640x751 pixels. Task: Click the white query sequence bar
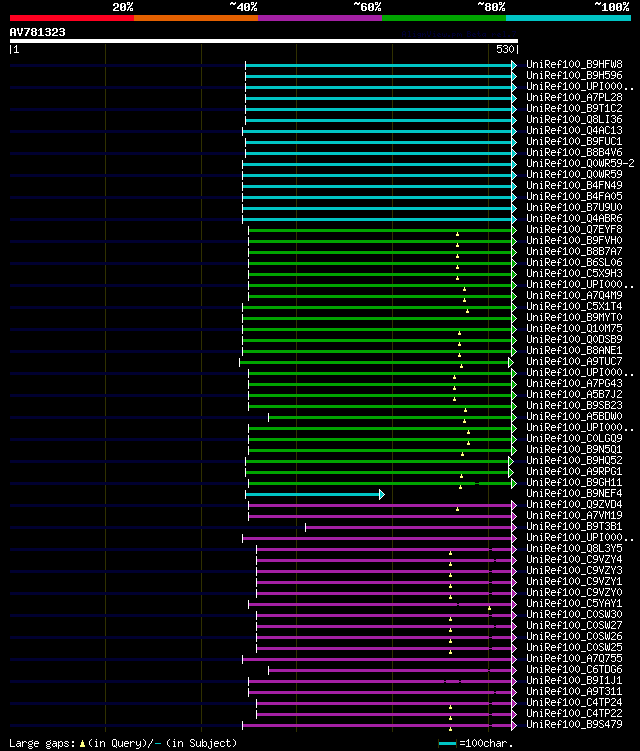tap(263, 41)
